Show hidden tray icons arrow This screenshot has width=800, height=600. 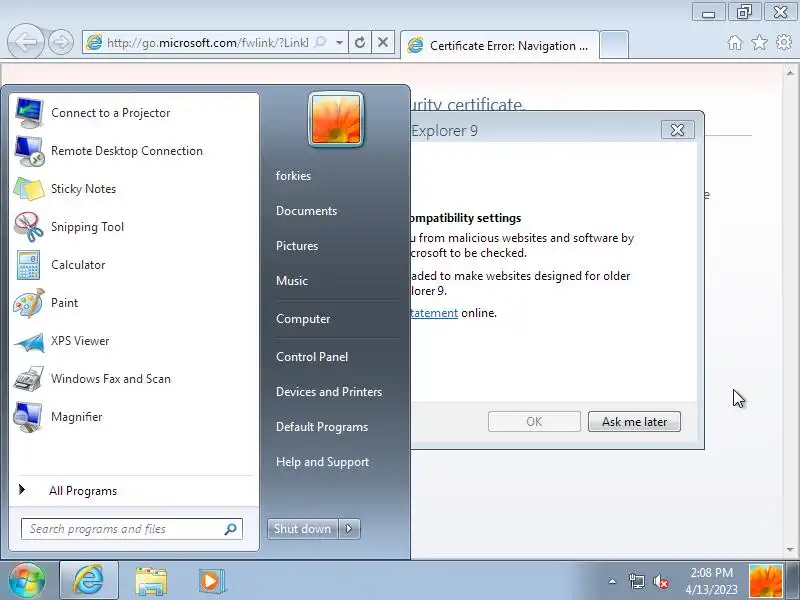612,581
